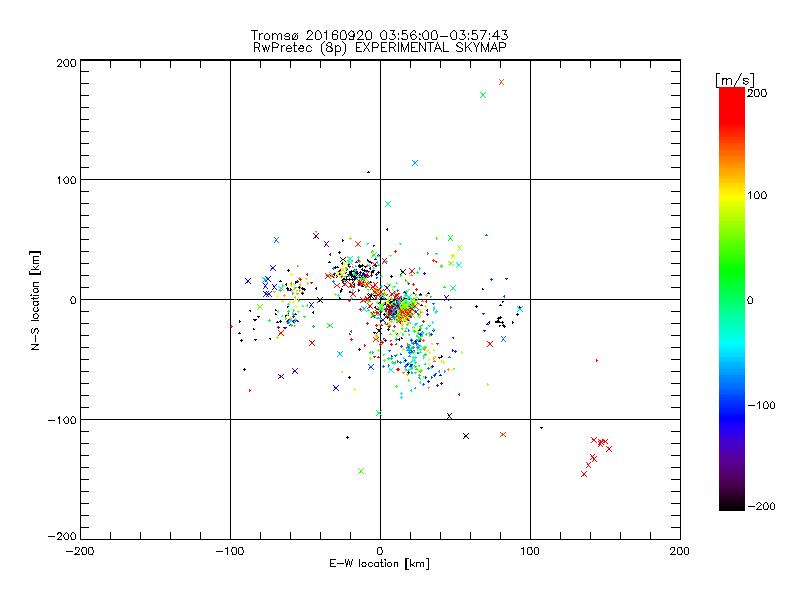Click the "N-S location [km]" axis label

tap(35, 300)
